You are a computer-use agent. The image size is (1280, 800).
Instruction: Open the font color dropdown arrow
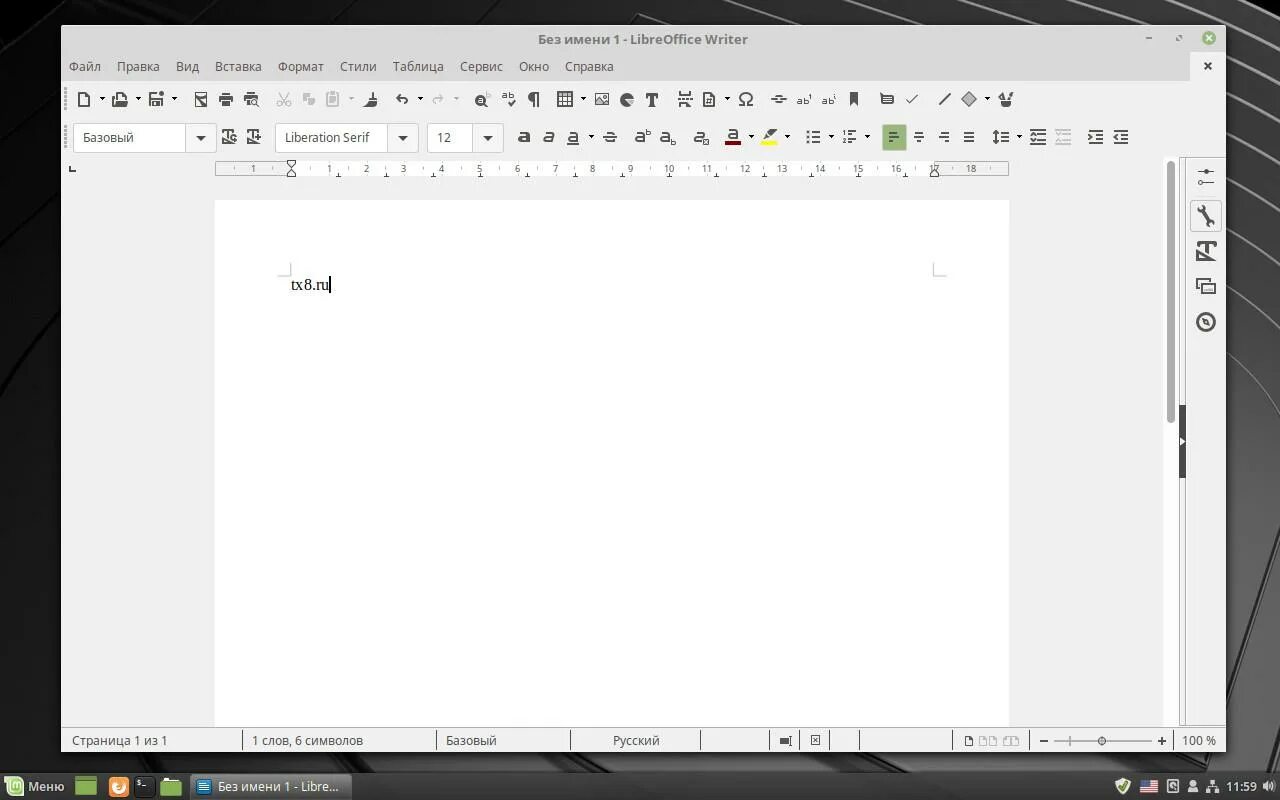coord(751,137)
